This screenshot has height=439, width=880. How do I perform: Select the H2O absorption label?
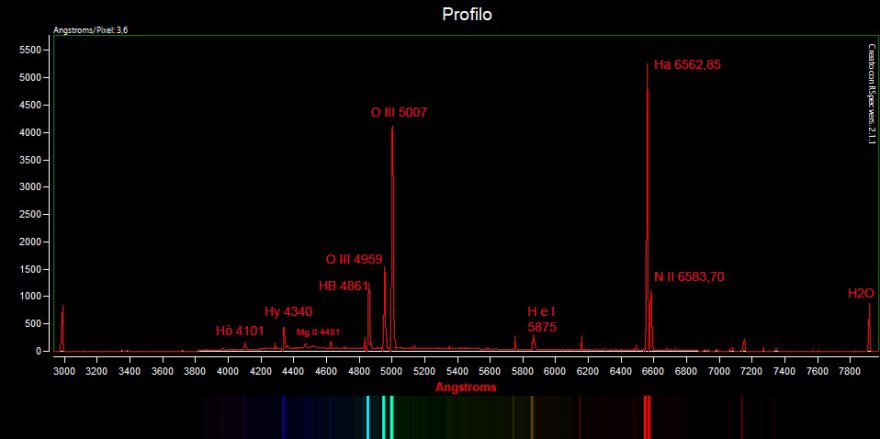[x=861, y=294]
